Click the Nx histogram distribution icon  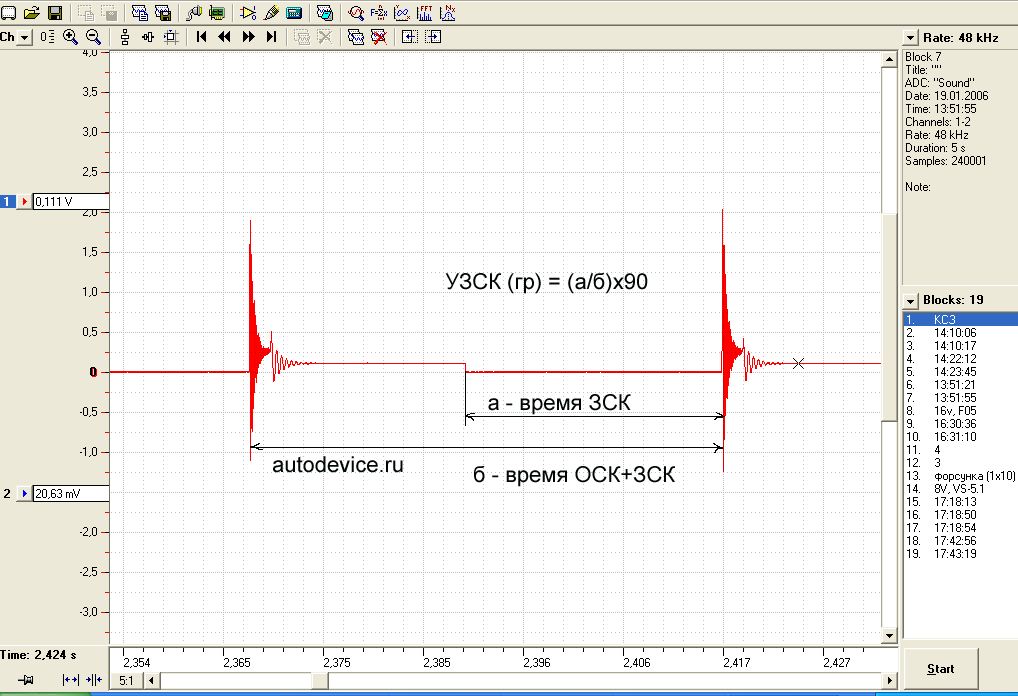pos(448,13)
